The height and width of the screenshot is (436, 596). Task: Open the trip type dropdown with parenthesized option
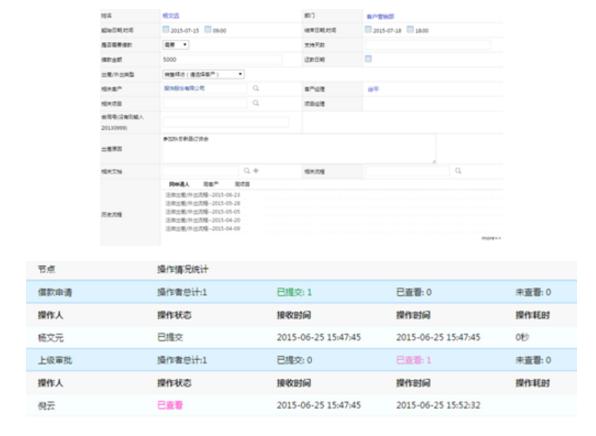[203, 74]
